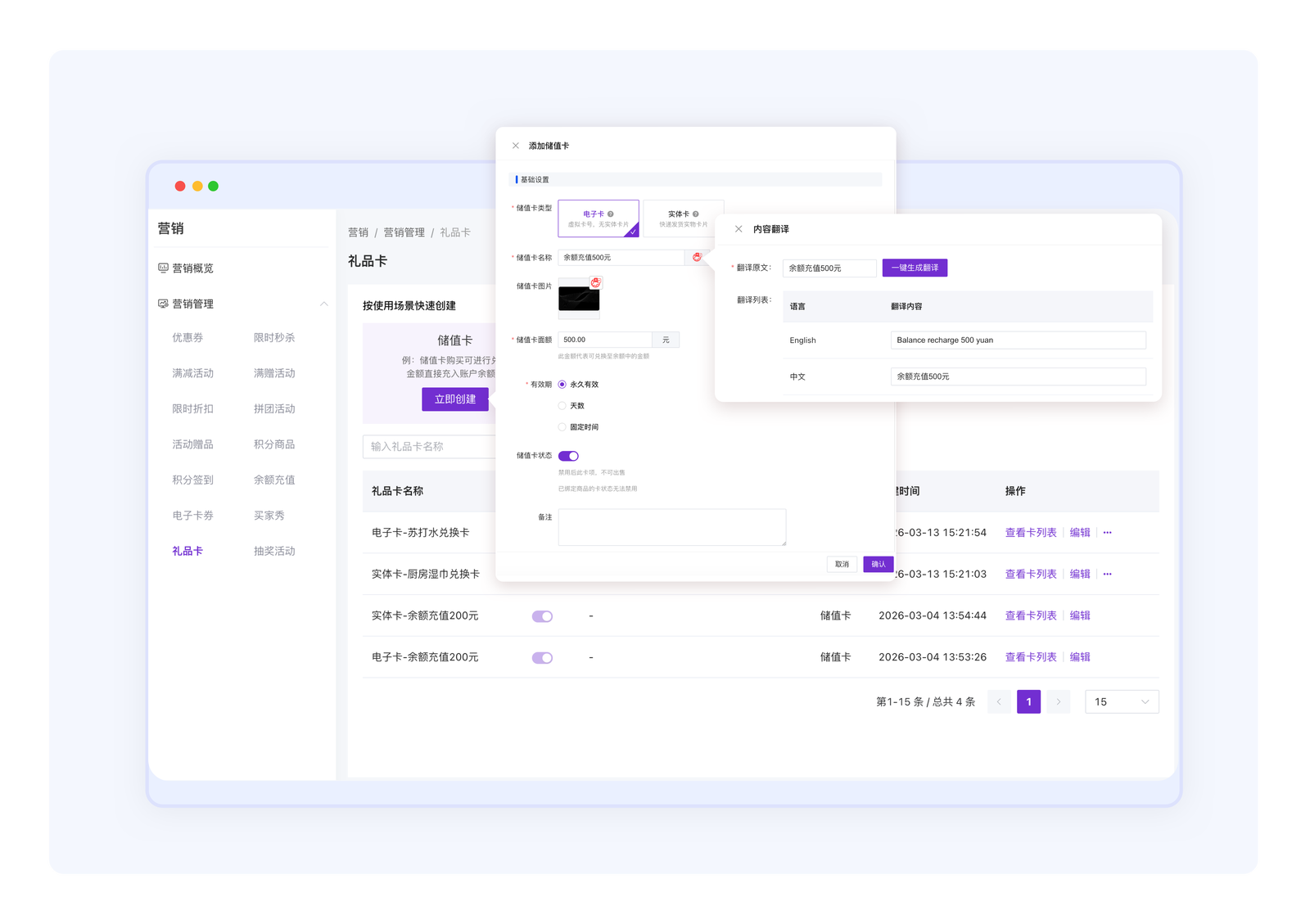Open 余额充值 in the sidebar menu
This screenshot has width=1310, height=924.
pos(274,480)
